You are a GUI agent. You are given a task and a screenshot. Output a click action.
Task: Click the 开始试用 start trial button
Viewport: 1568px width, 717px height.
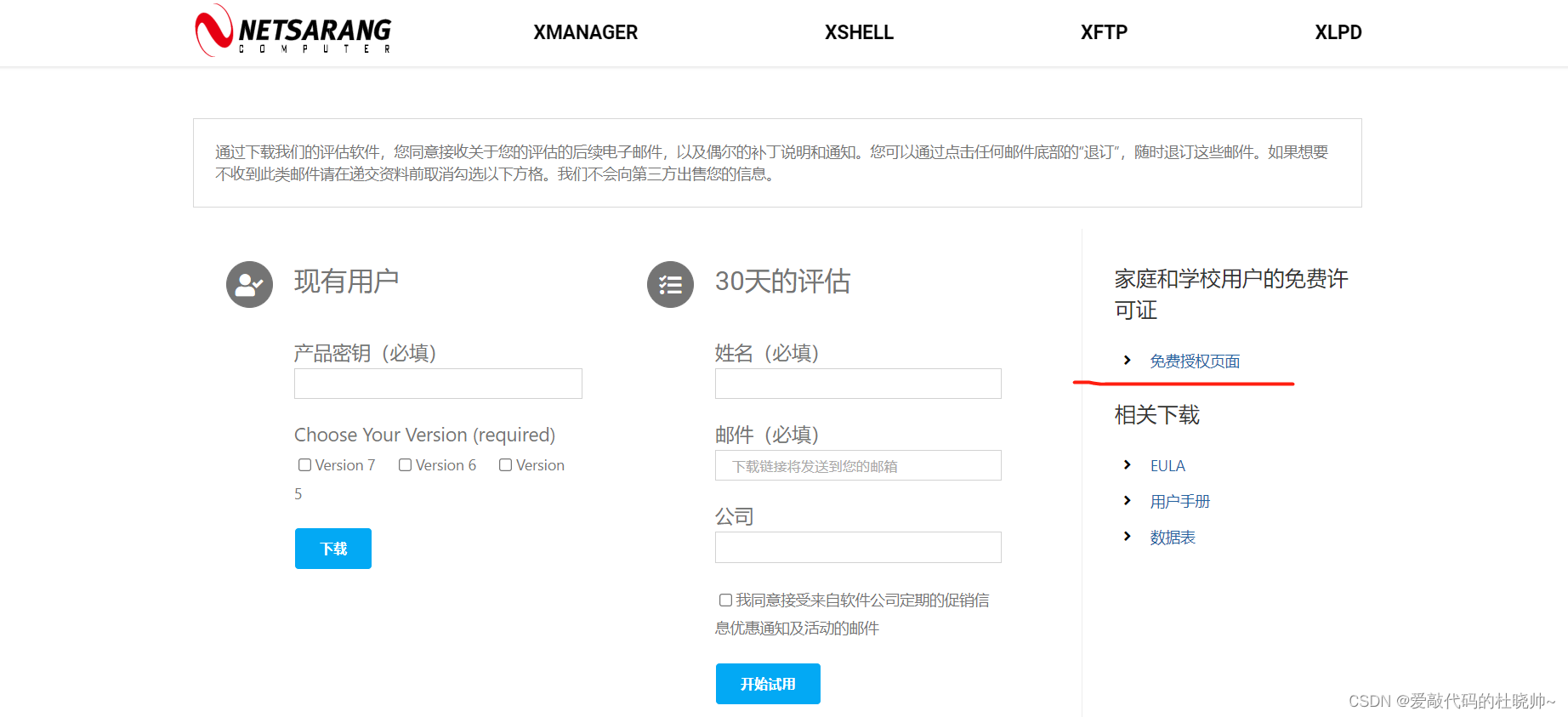[x=768, y=684]
